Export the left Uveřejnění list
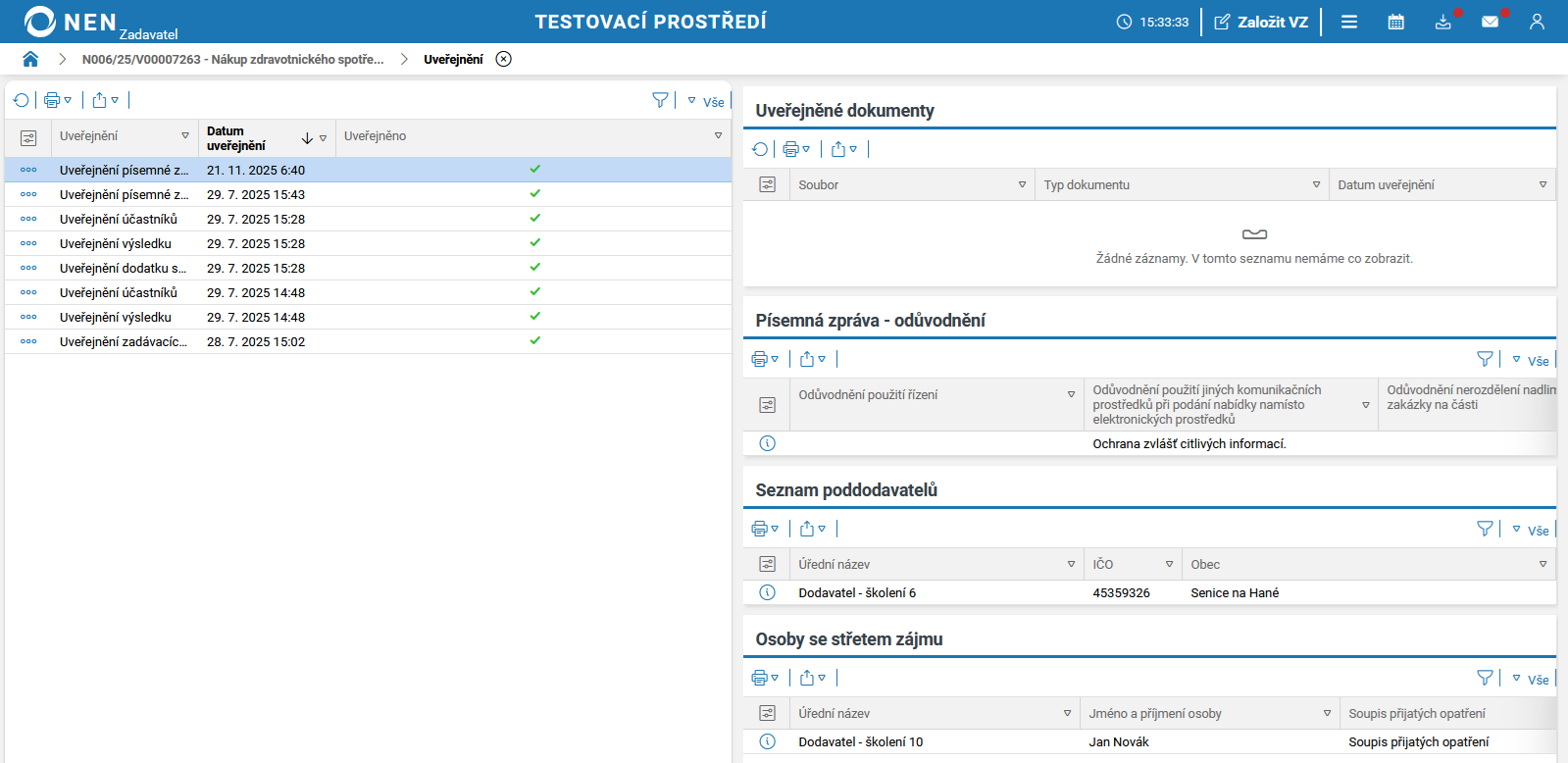This screenshot has height=763, width=1568. [105, 100]
